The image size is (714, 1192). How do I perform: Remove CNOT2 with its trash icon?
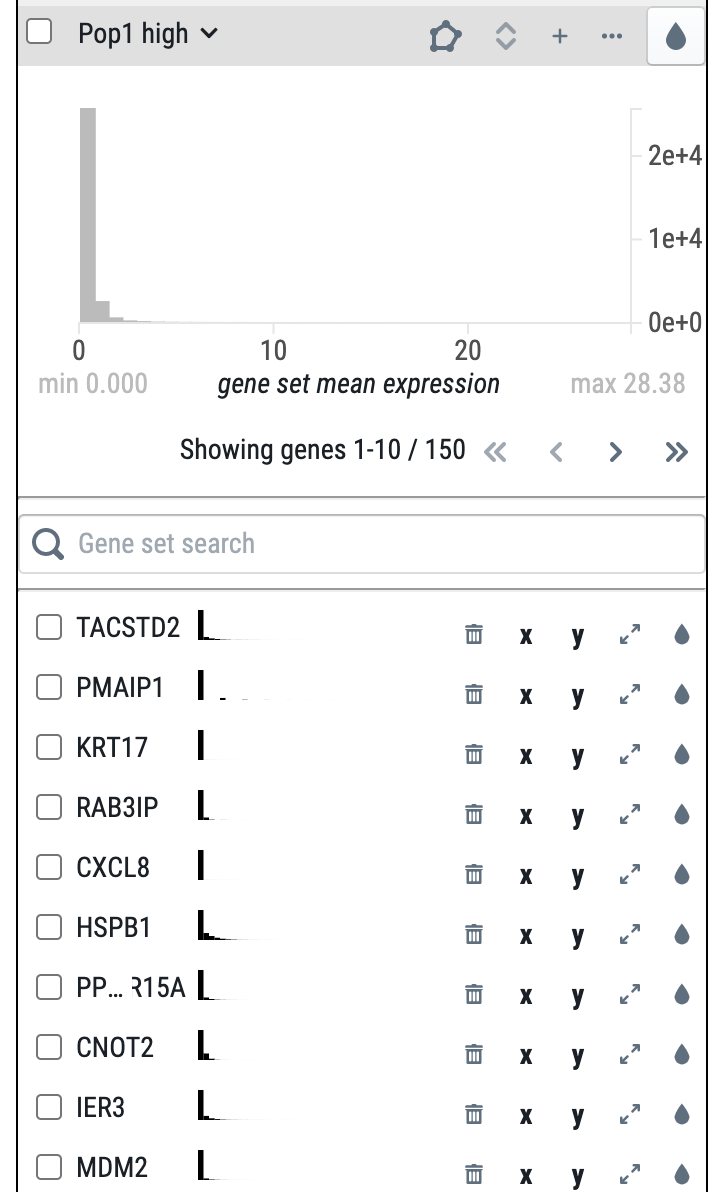point(473,1054)
